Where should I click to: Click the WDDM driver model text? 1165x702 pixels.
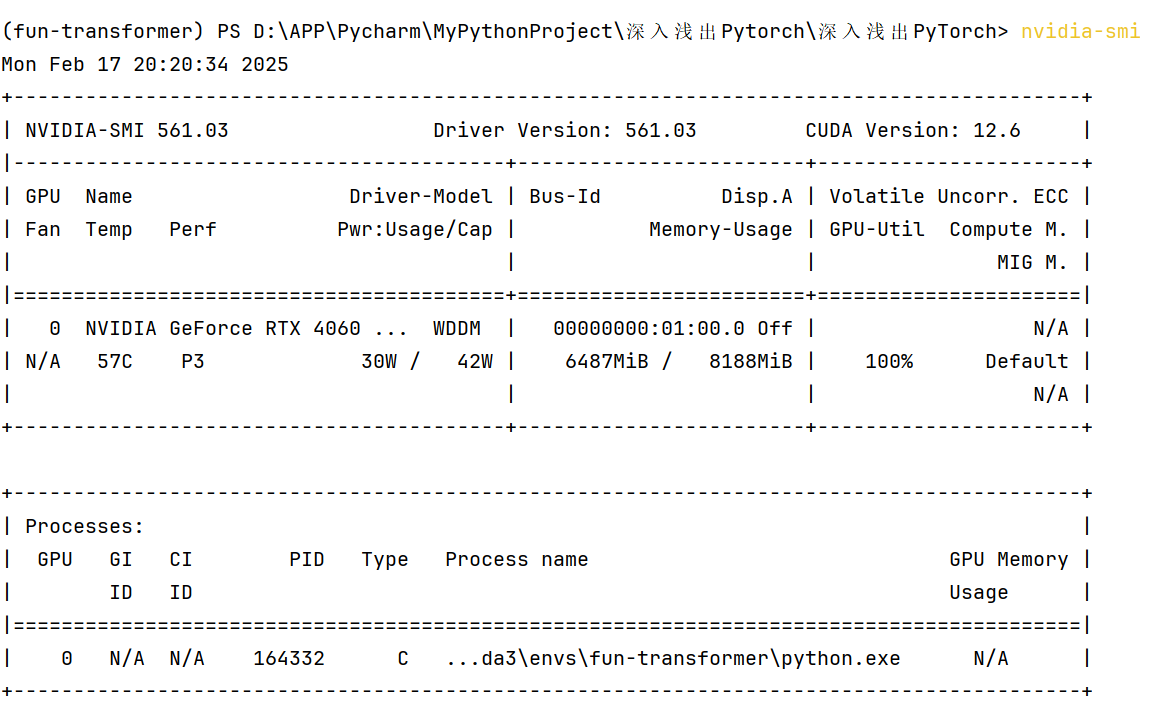pos(457,328)
